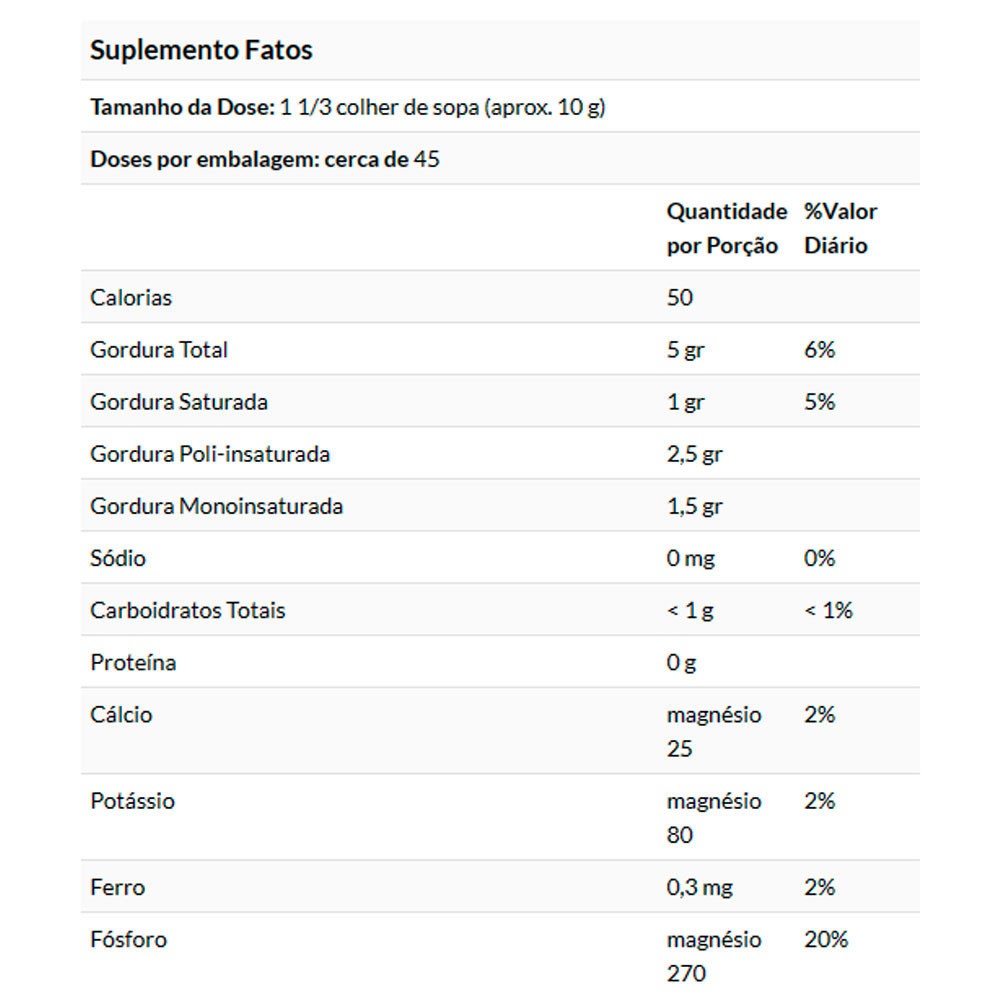Click the 0,3 mg quantity for Ferro
Screen dimensions: 1000x1000
point(699,887)
